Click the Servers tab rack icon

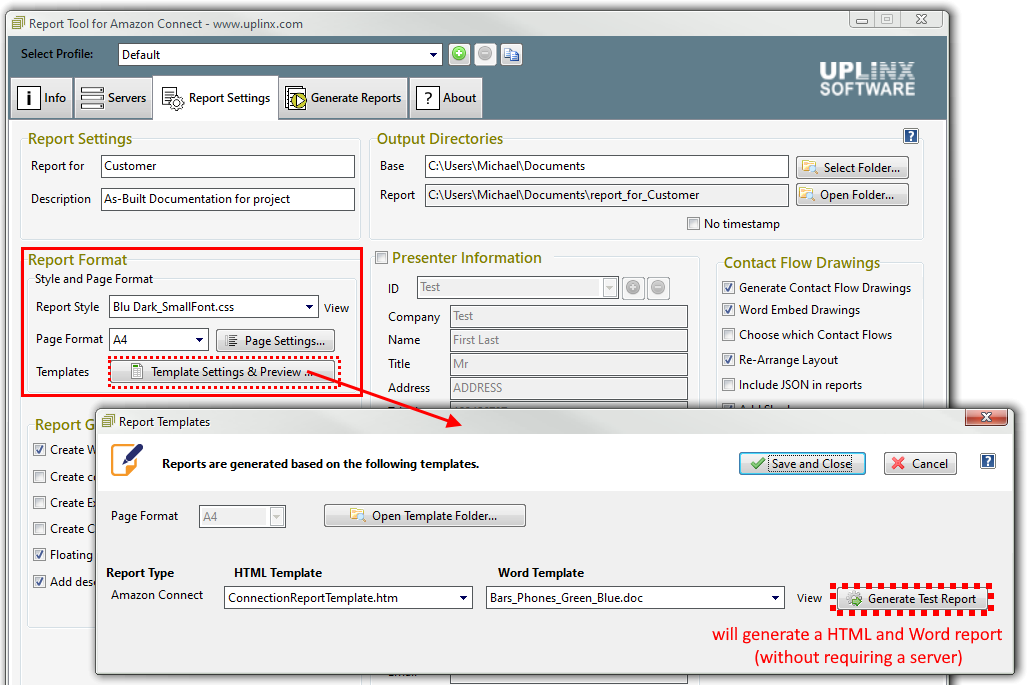92,98
